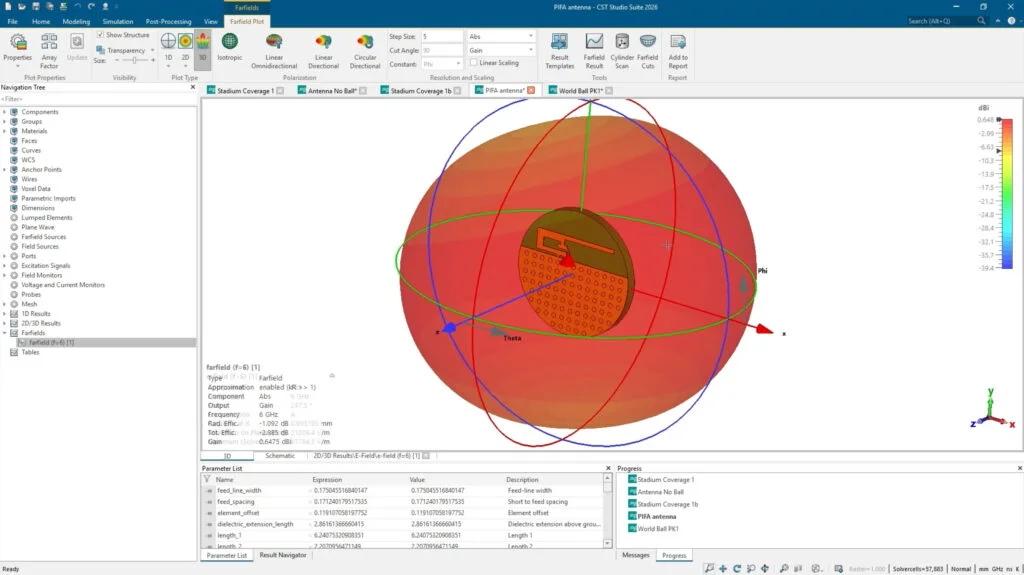
Task: Open the Farfield Result tool
Action: tap(594, 51)
